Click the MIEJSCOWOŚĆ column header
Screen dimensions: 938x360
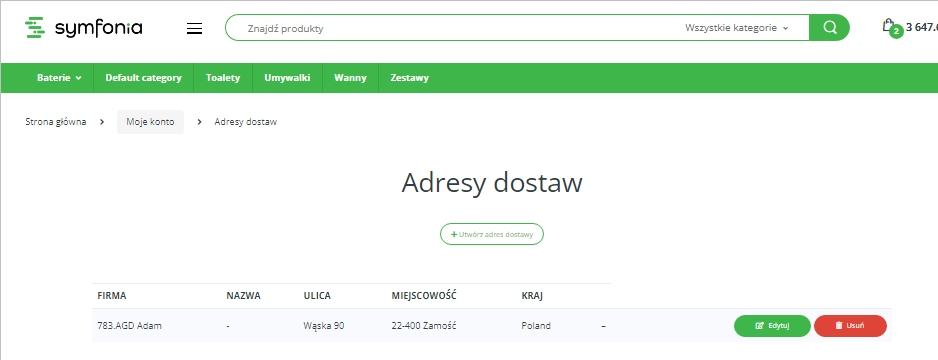point(424,296)
